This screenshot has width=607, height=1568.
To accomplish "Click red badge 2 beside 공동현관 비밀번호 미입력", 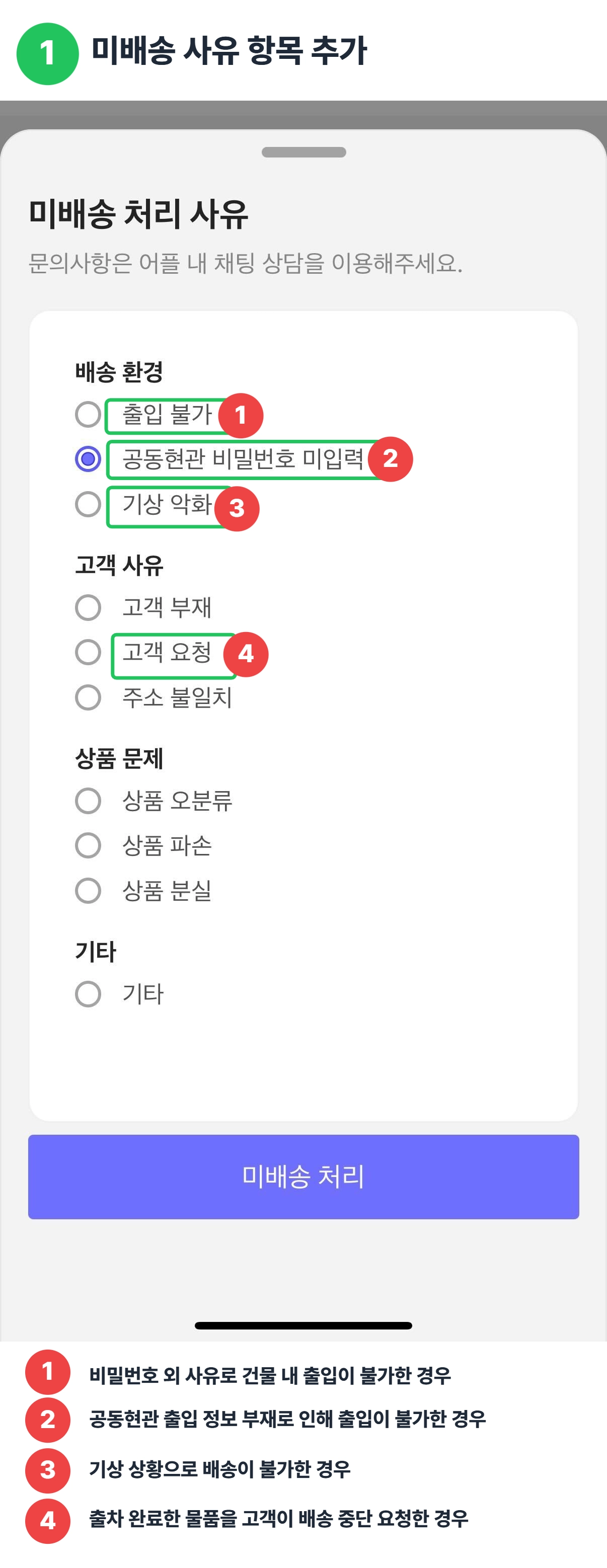I will (390, 459).
